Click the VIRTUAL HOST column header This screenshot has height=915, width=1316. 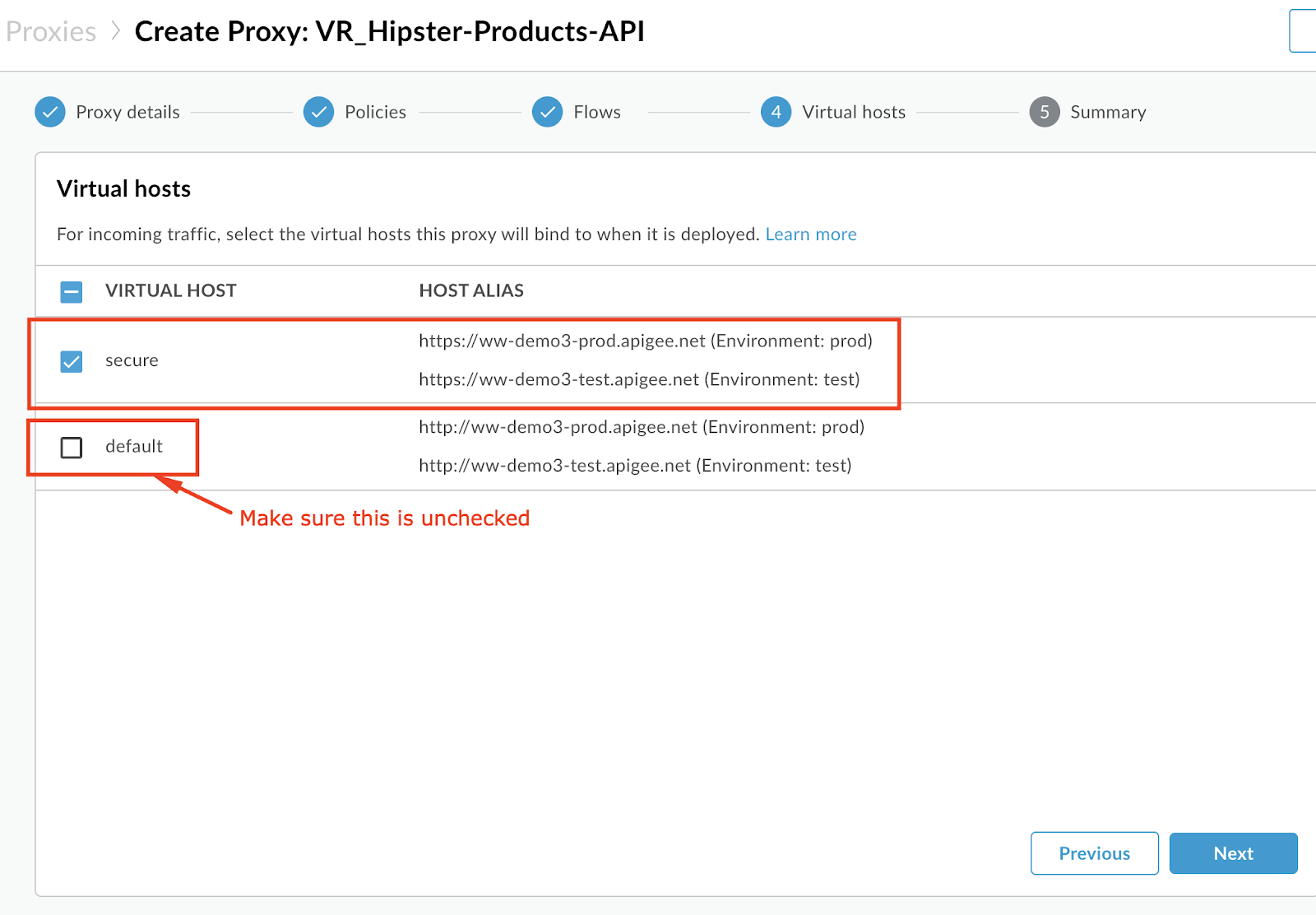(x=170, y=290)
